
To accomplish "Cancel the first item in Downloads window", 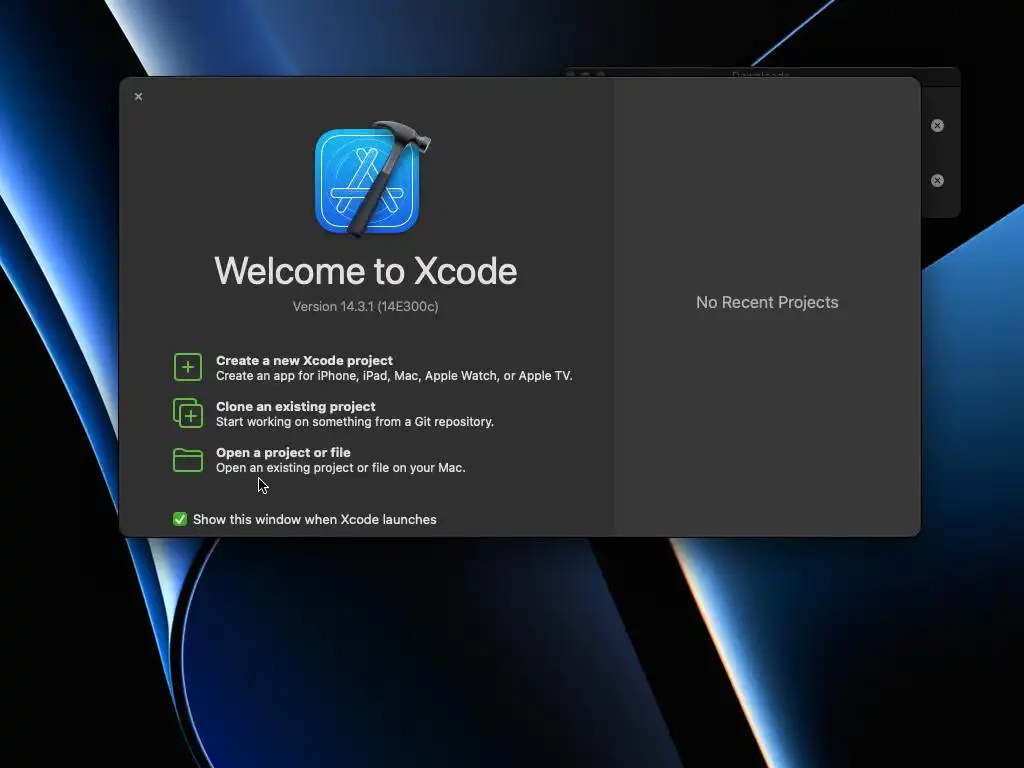I will point(937,125).
